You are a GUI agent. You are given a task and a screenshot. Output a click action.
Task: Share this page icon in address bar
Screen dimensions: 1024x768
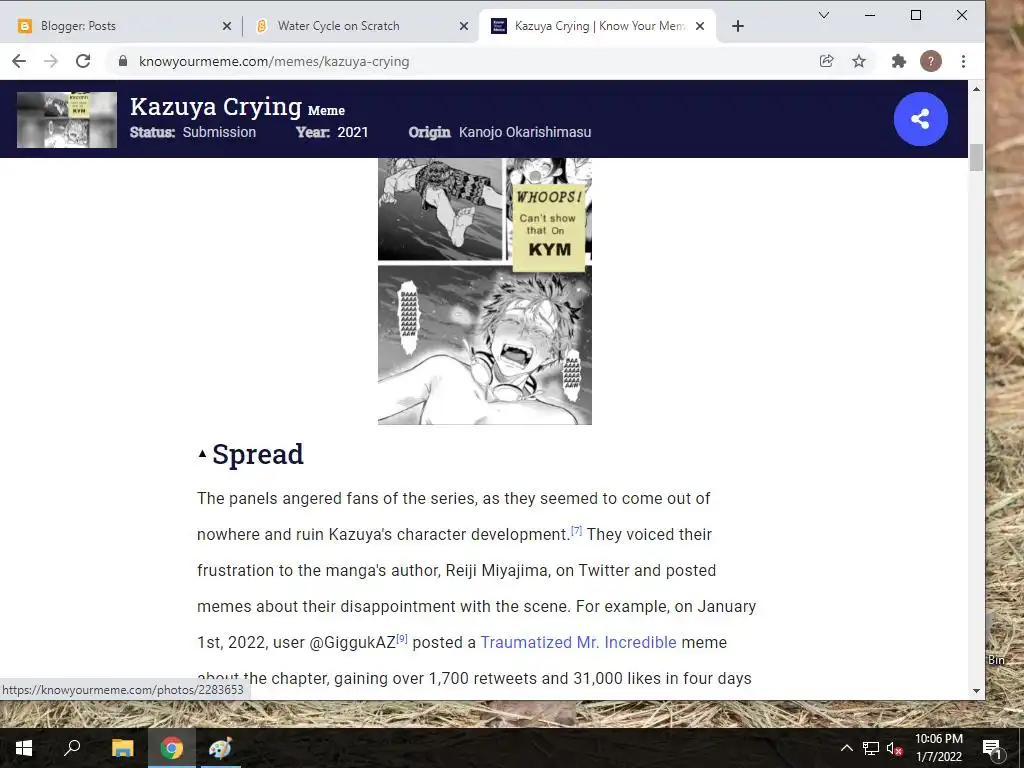[x=826, y=61]
